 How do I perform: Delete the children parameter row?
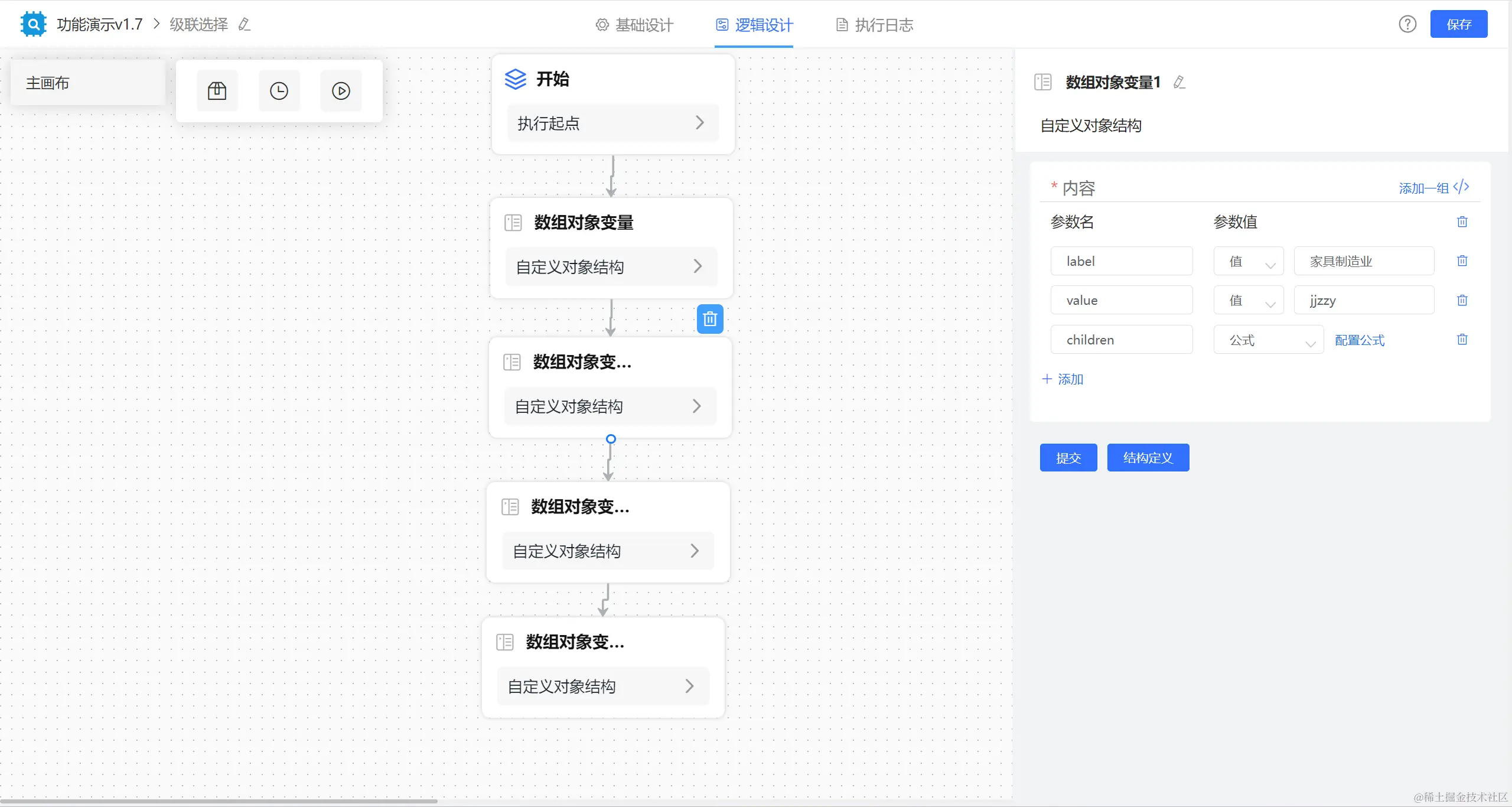[1462, 339]
